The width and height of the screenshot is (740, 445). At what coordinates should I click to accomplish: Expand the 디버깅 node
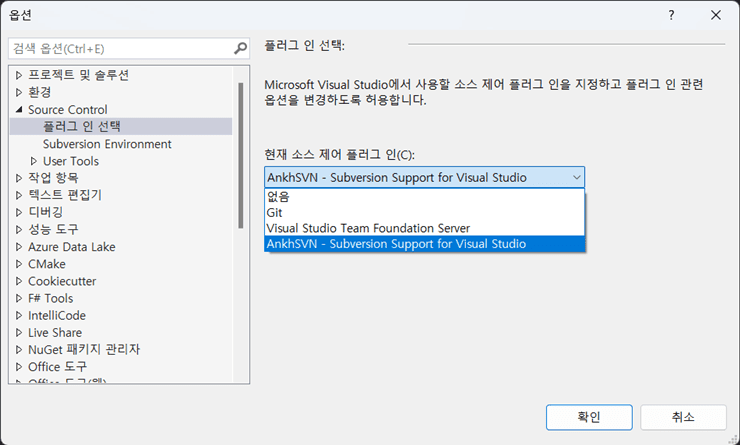(x=19, y=212)
